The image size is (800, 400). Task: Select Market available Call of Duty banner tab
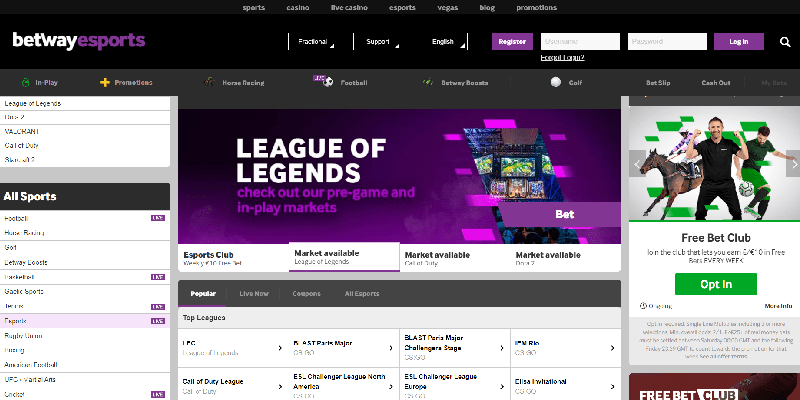(x=455, y=258)
